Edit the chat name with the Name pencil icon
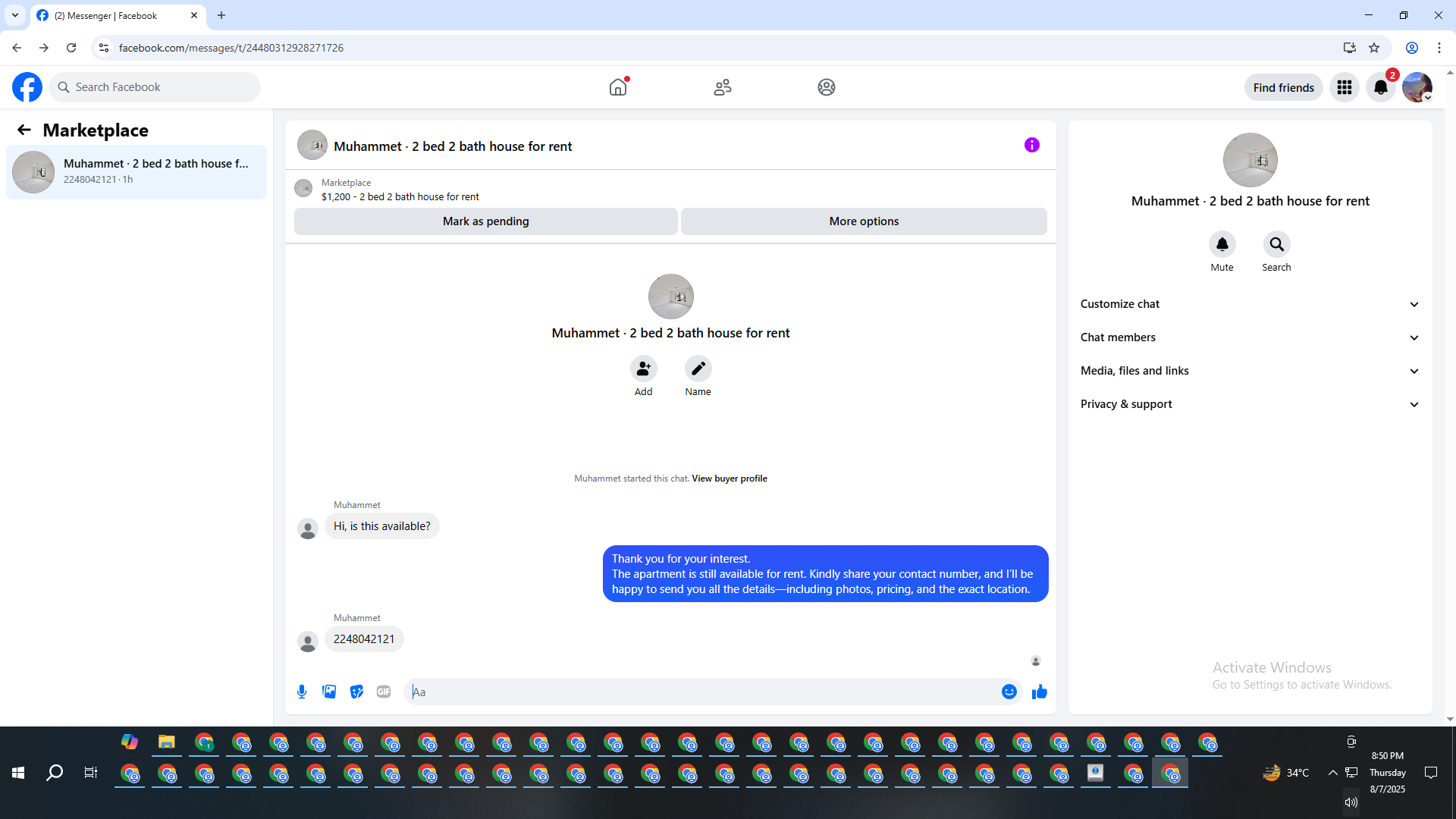 pos(698,369)
